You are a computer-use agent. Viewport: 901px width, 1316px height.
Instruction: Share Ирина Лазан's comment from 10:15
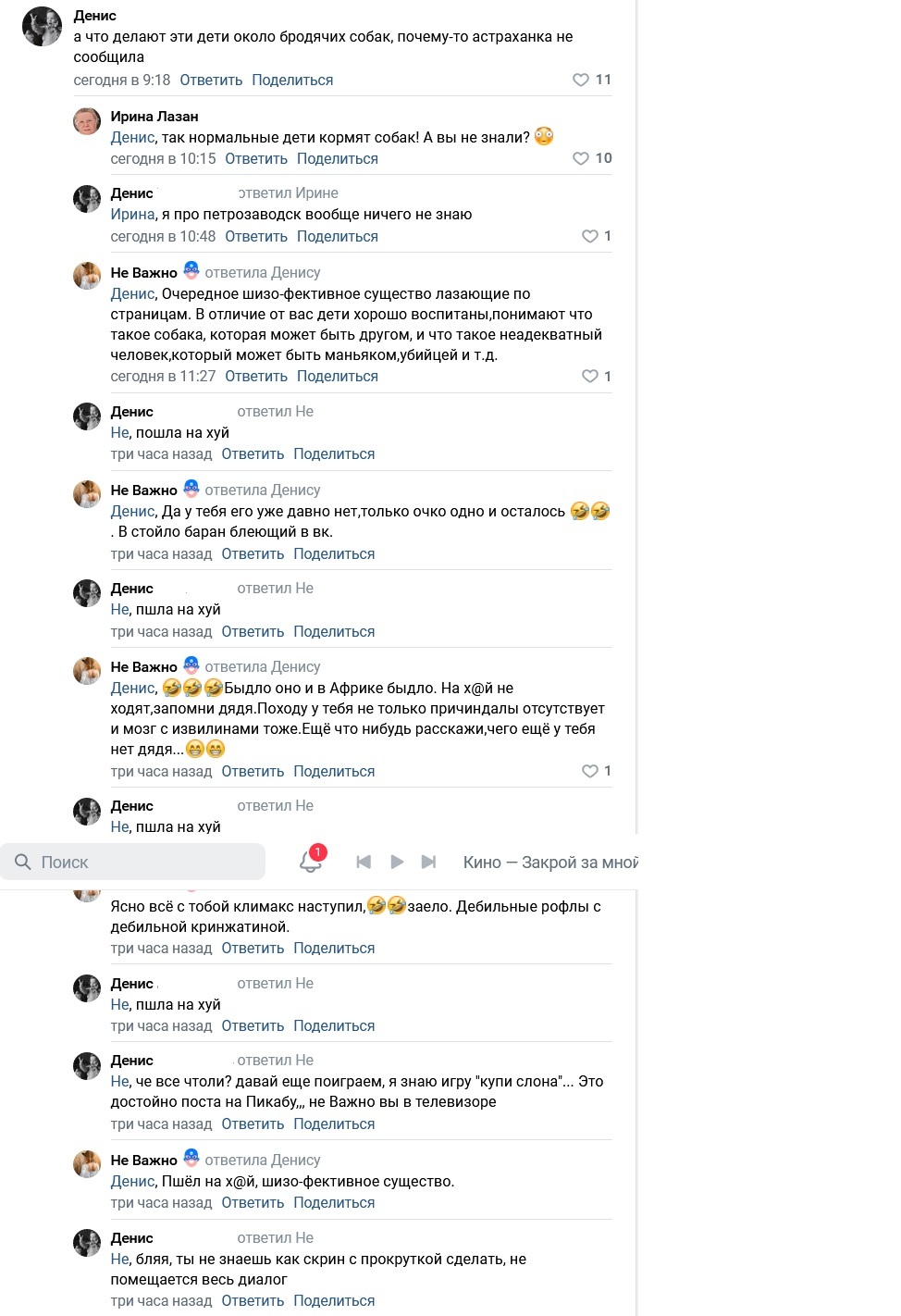(338, 159)
